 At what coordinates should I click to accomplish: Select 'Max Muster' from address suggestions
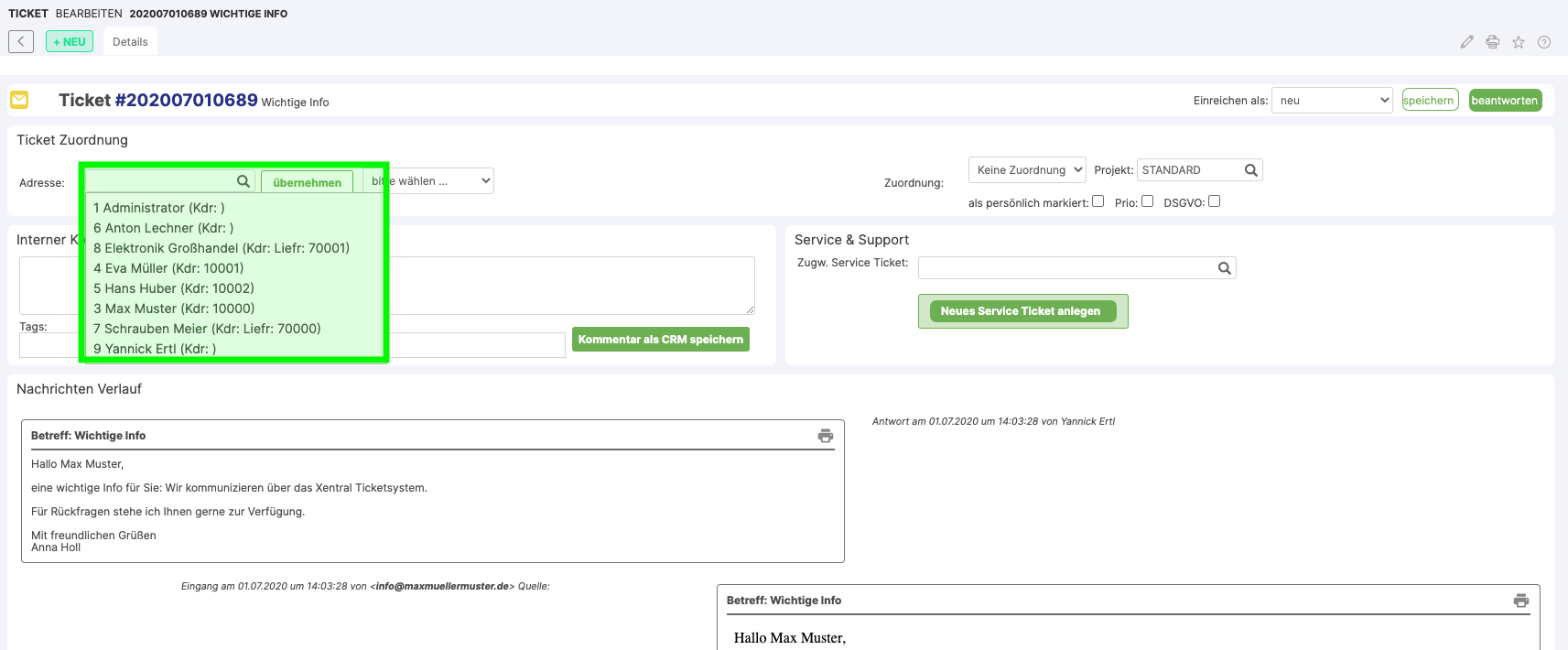tap(174, 309)
